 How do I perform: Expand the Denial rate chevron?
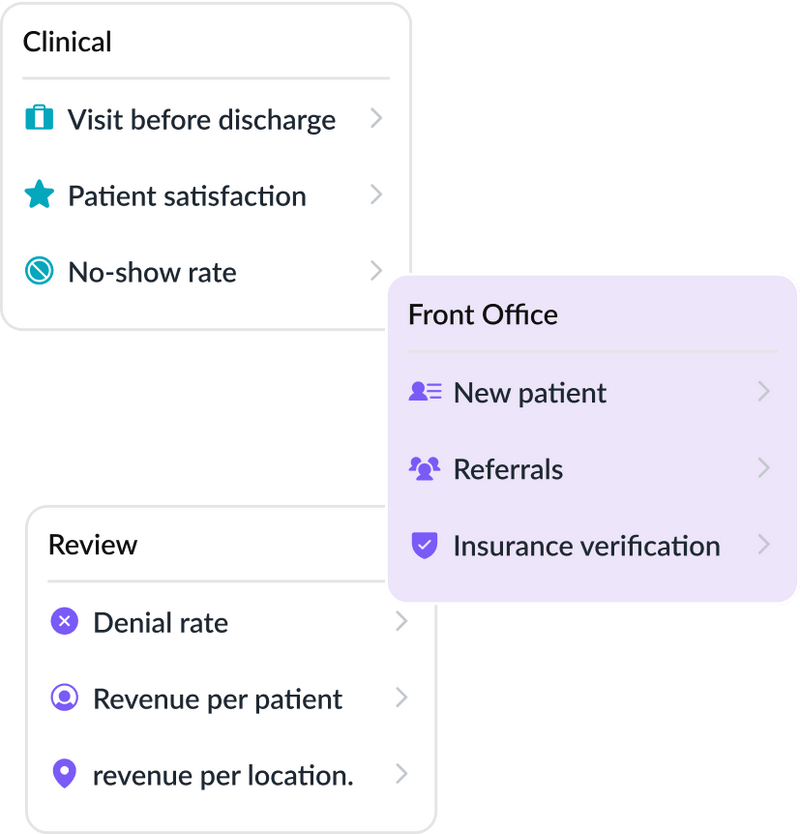pos(401,621)
